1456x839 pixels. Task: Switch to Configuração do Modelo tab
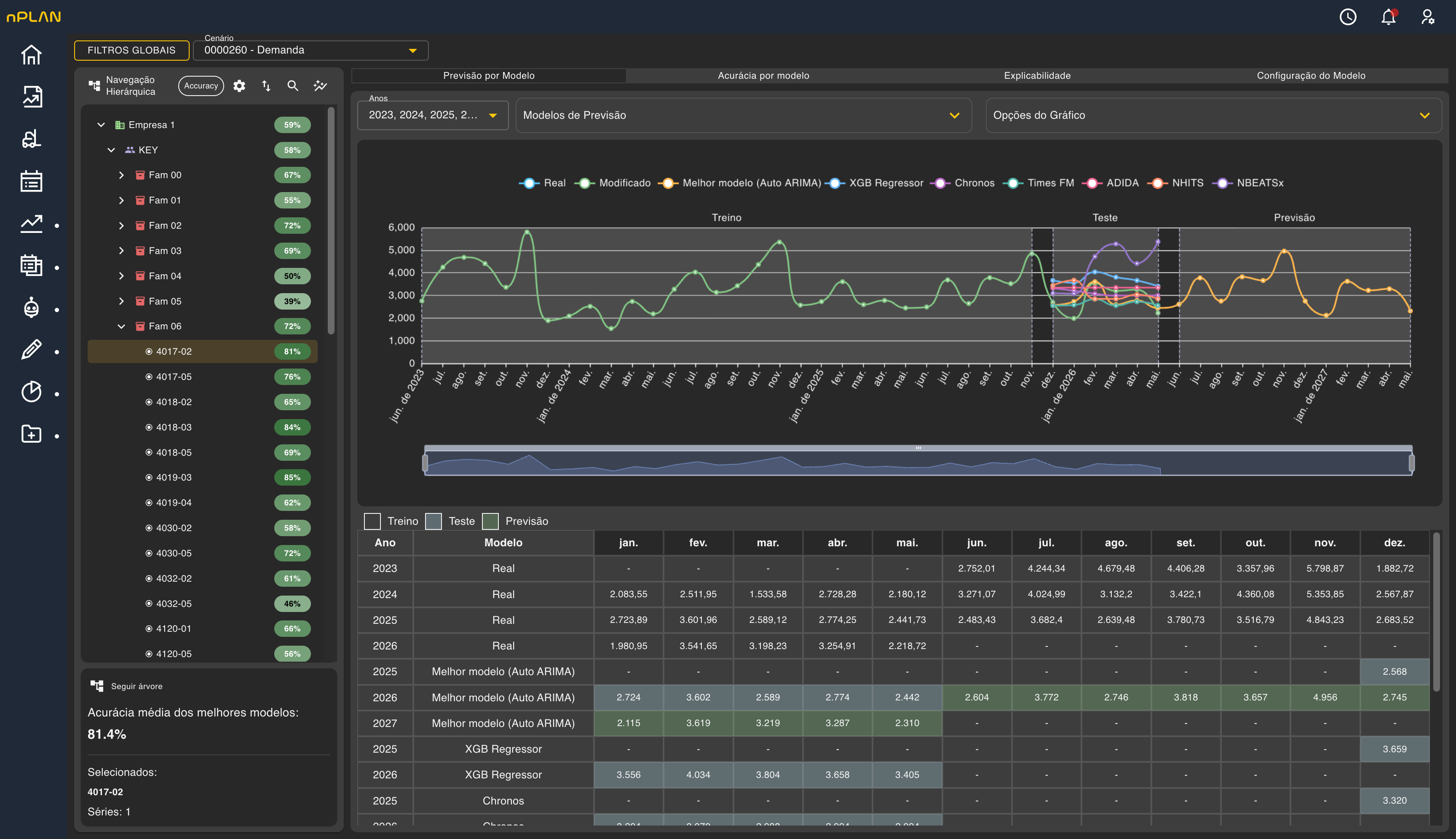coord(1311,75)
